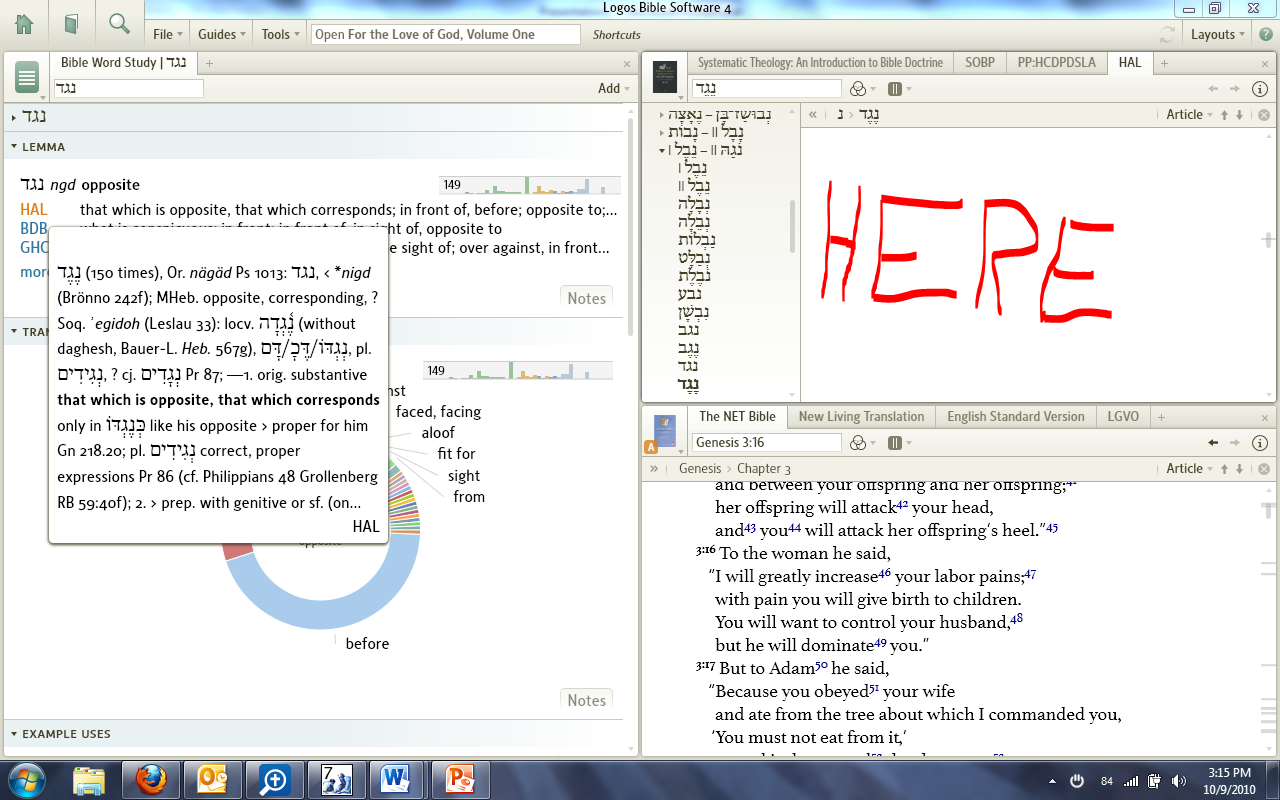Close the NET Bible locator bar
Viewport: 1280px width, 800px height.
1264,468
